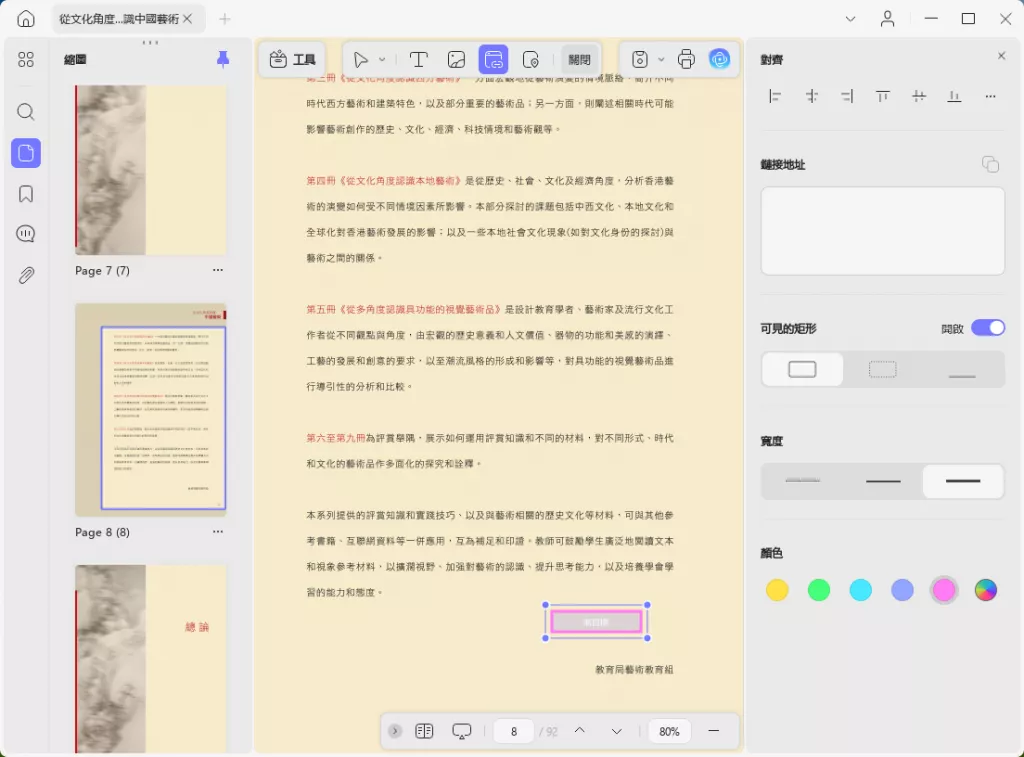Align objects to left edge
Viewport: 1024px width, 757px height.
[775, 97]
